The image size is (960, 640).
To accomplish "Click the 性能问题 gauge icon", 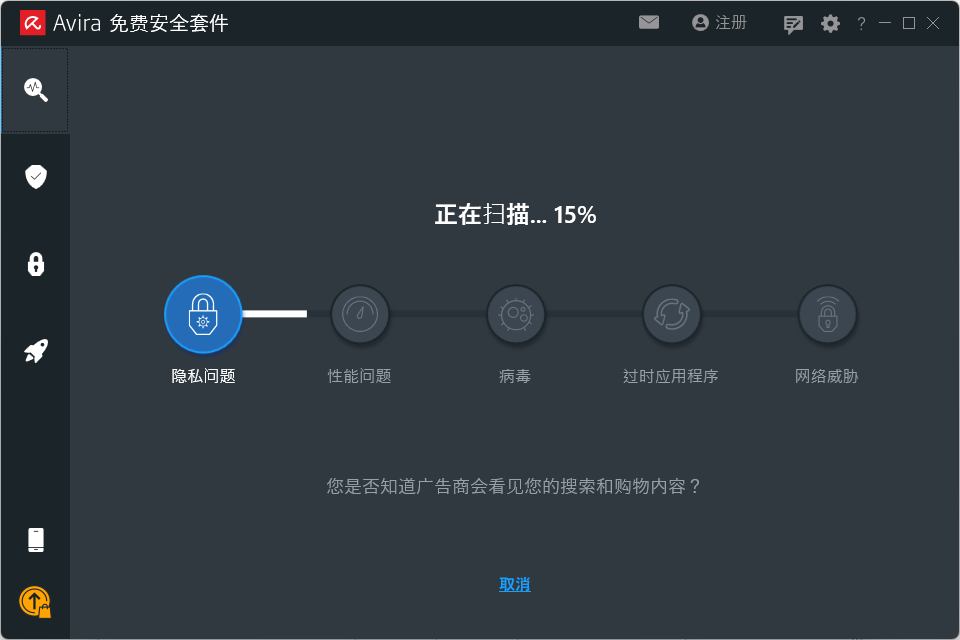I will coord(360,313).
